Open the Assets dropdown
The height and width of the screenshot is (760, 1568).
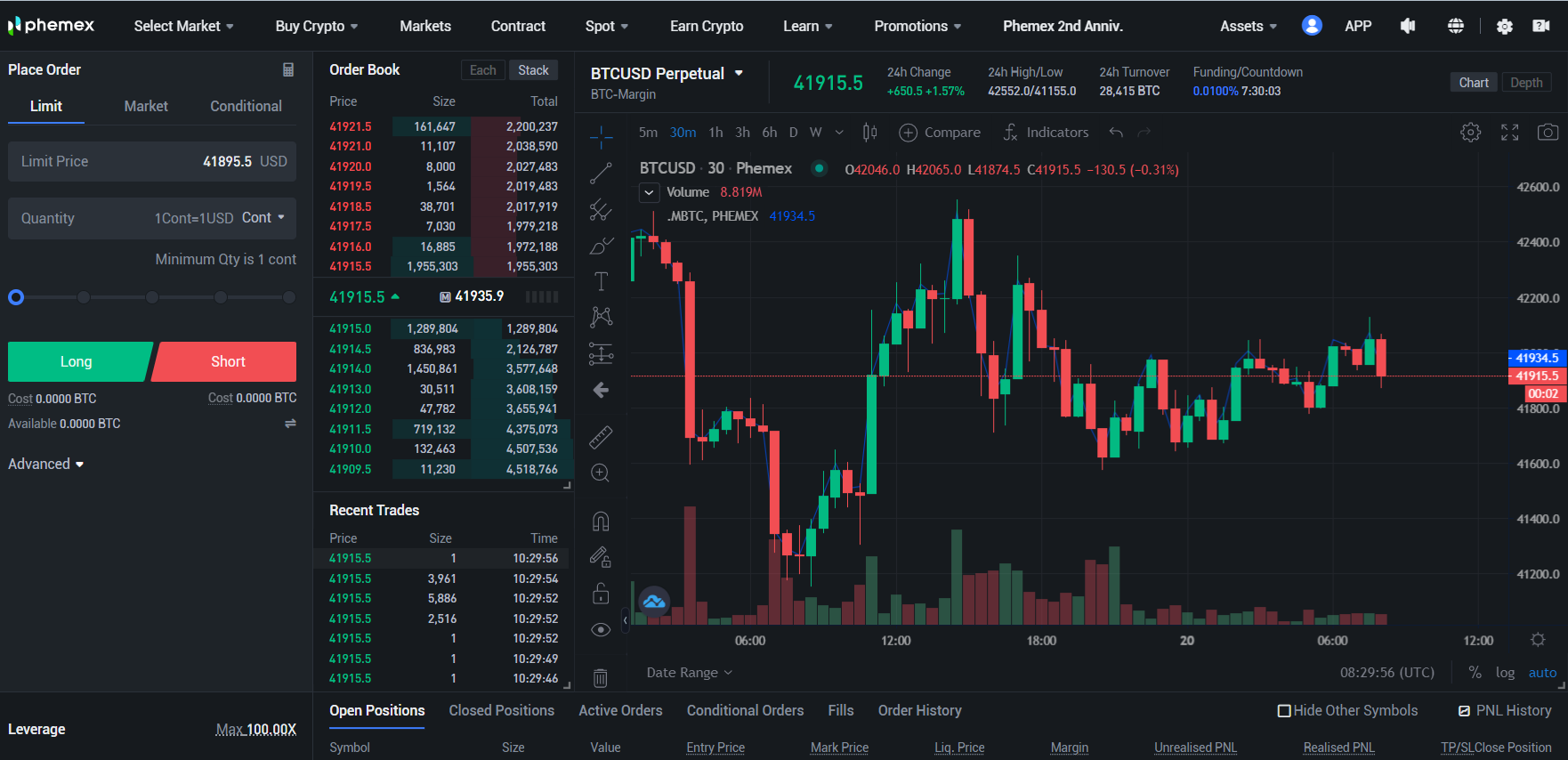coord(1249,26)
